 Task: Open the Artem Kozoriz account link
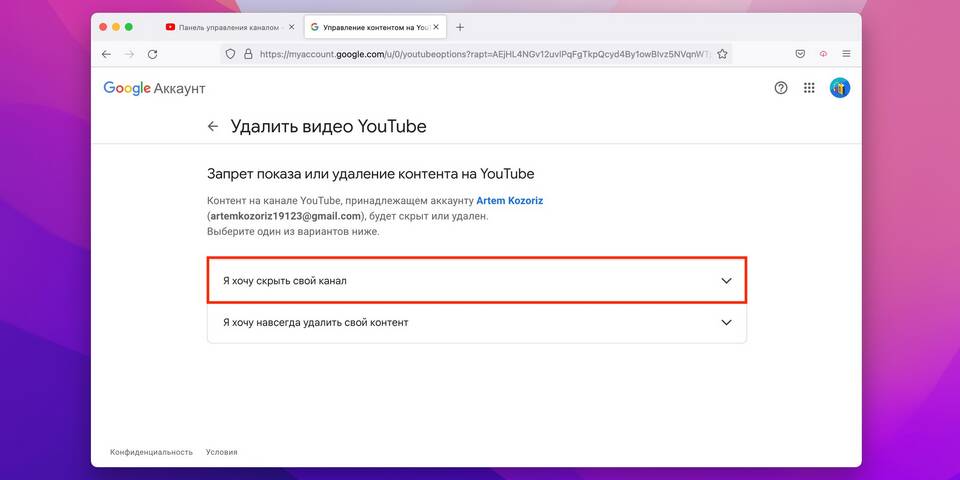point(509,201)
